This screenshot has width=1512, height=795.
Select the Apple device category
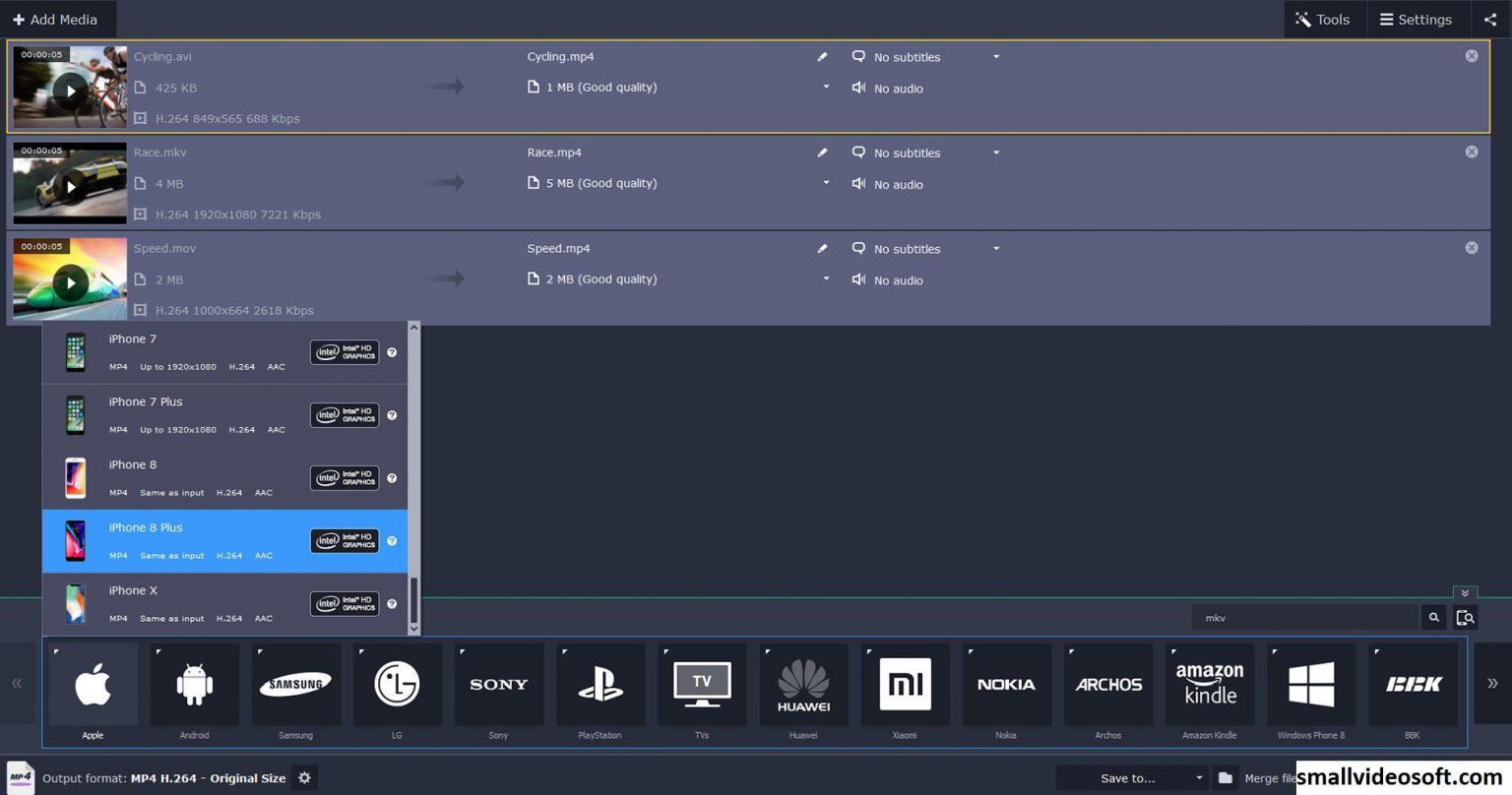point(93,684)
